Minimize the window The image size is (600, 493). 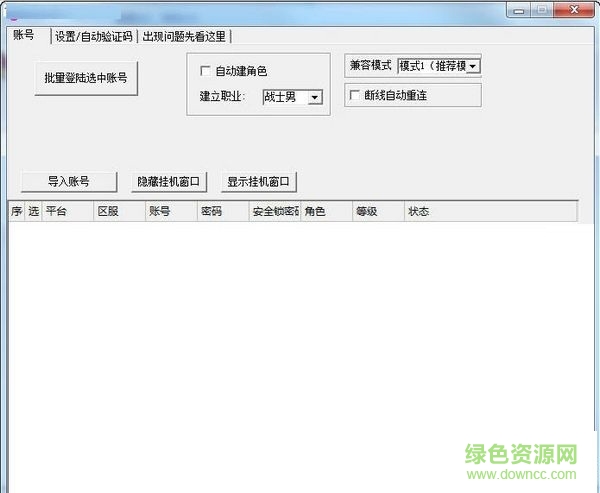click(x=519, y=10)
